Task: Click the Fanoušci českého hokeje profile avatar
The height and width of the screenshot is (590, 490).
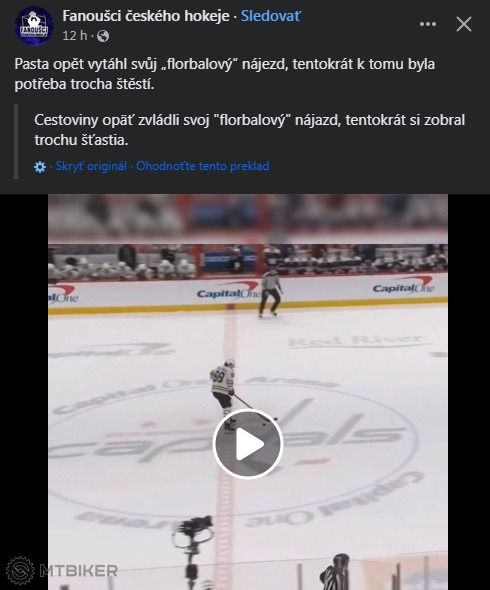Action: (33, 26)
